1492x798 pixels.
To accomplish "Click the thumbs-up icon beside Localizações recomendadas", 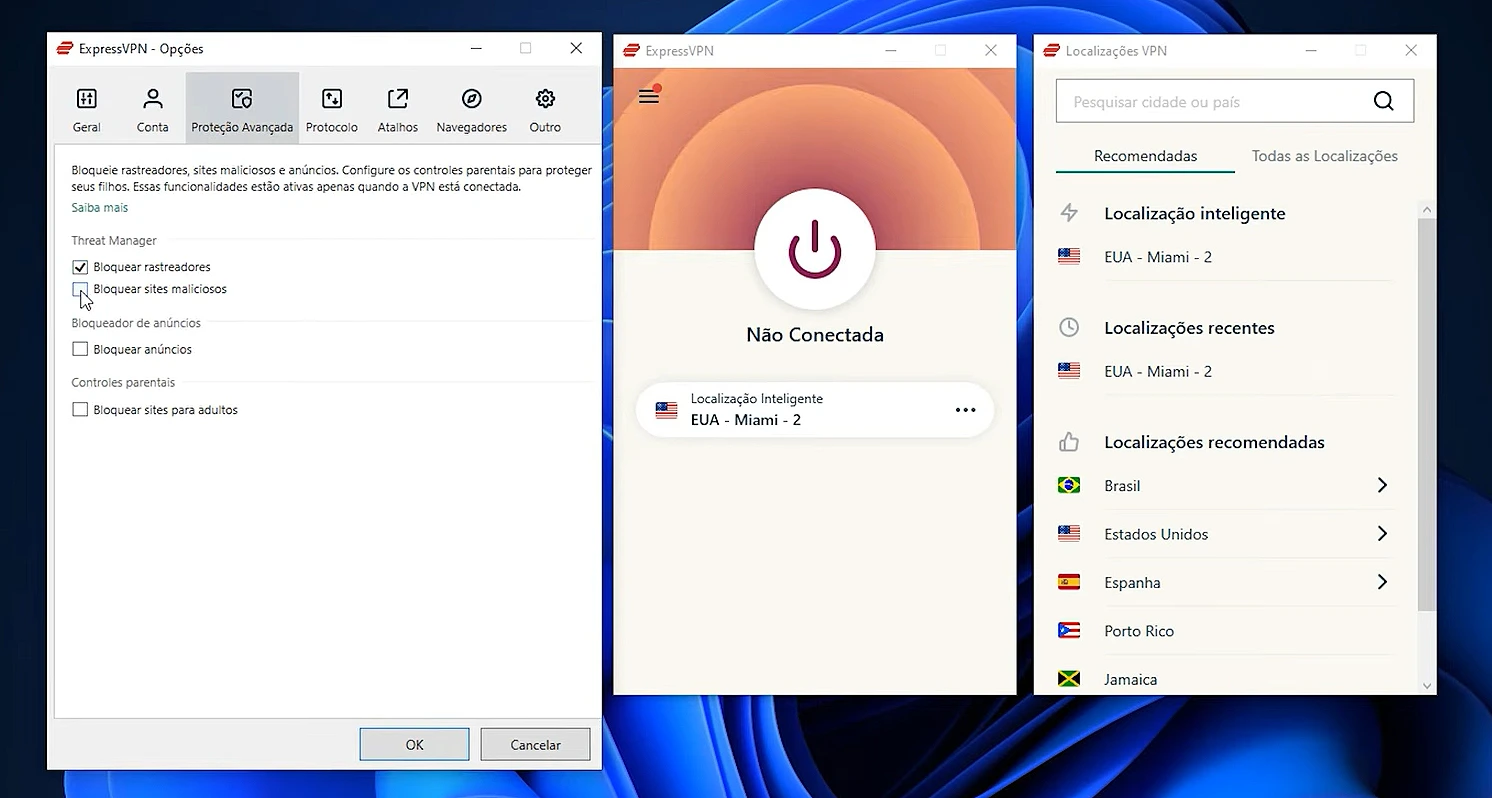I will pyautogui.click(x=1069, y=442).
